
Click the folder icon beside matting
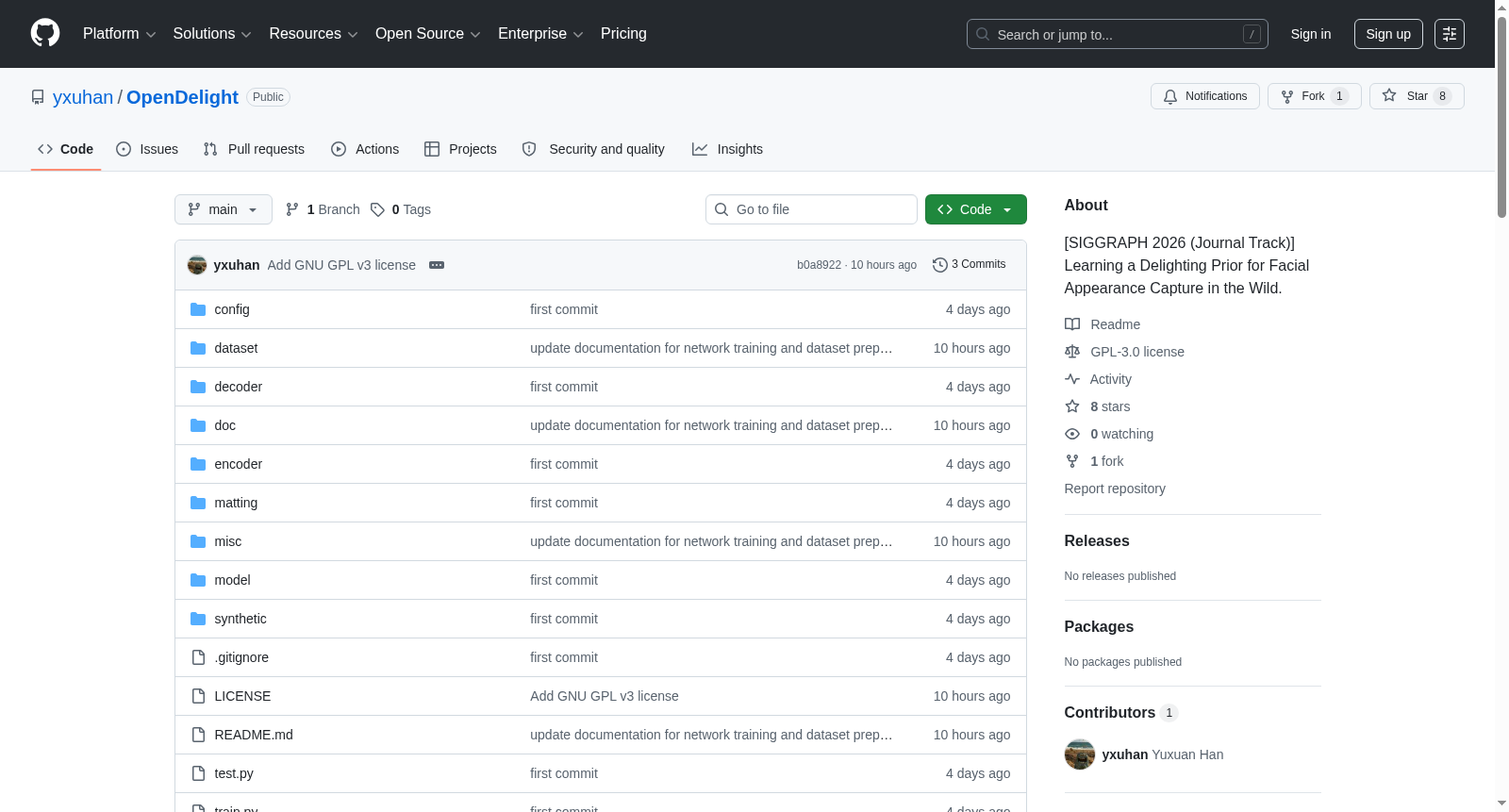pos(198,503)
